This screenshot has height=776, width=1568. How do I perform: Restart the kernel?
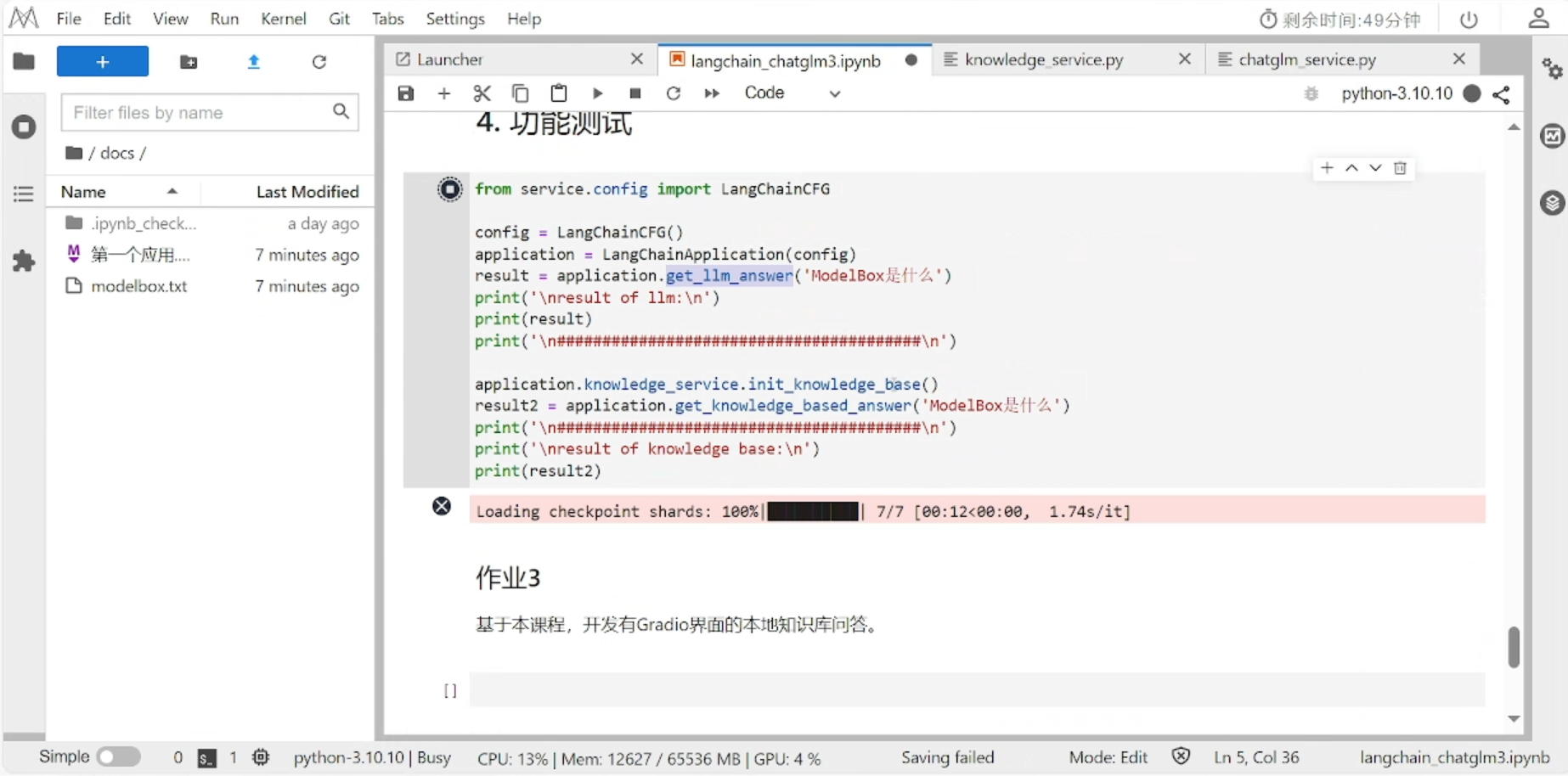(674, 93)
